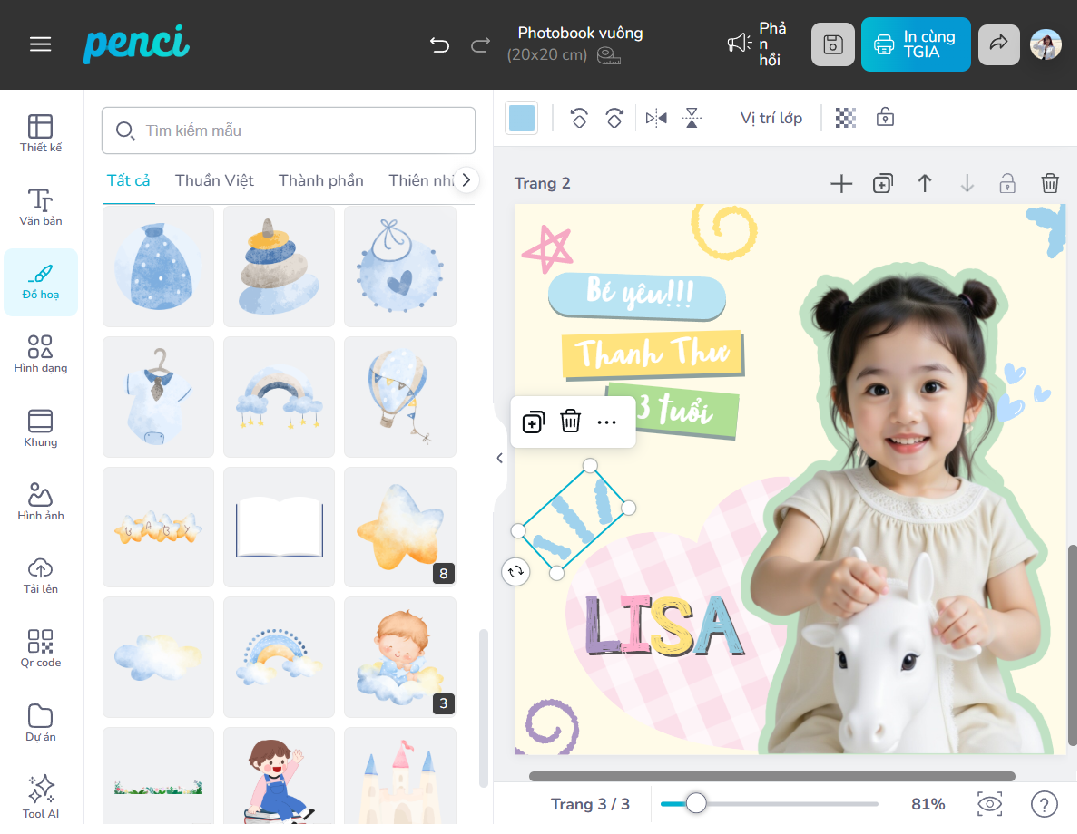Open the hamburger main menu

pos(40,44)
